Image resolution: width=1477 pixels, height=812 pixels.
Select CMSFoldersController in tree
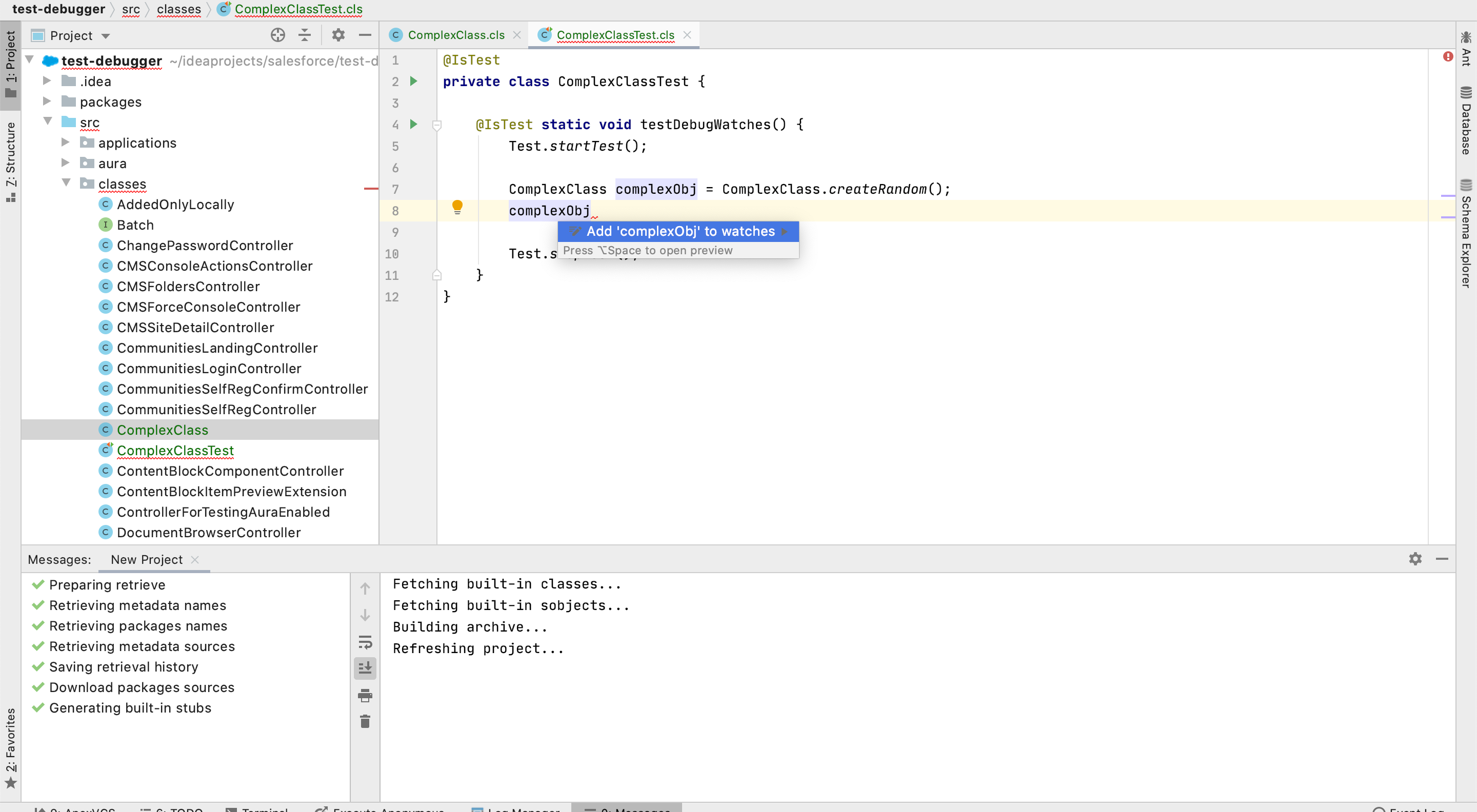pyautogui.click(x=188, y=287)
